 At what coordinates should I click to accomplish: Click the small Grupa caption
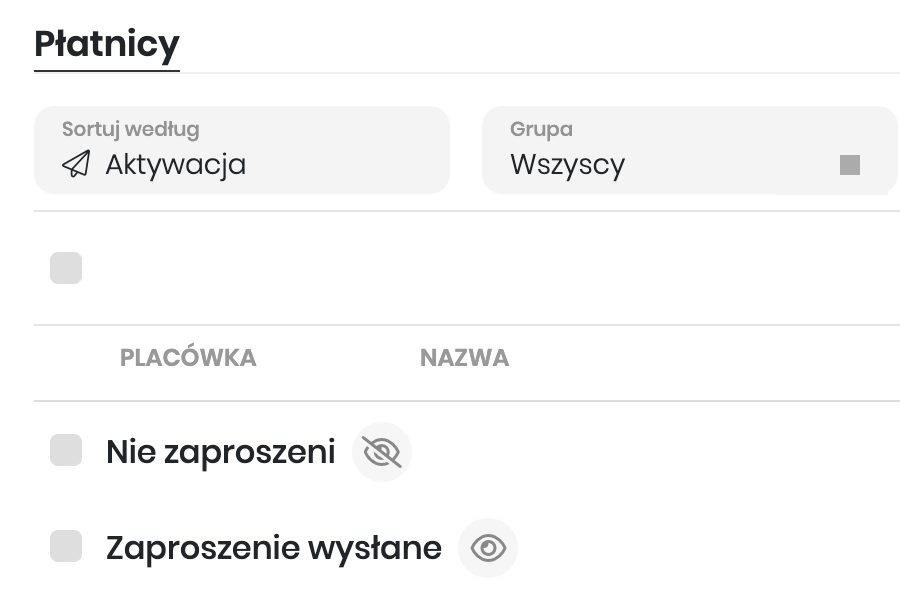(541, 129)
